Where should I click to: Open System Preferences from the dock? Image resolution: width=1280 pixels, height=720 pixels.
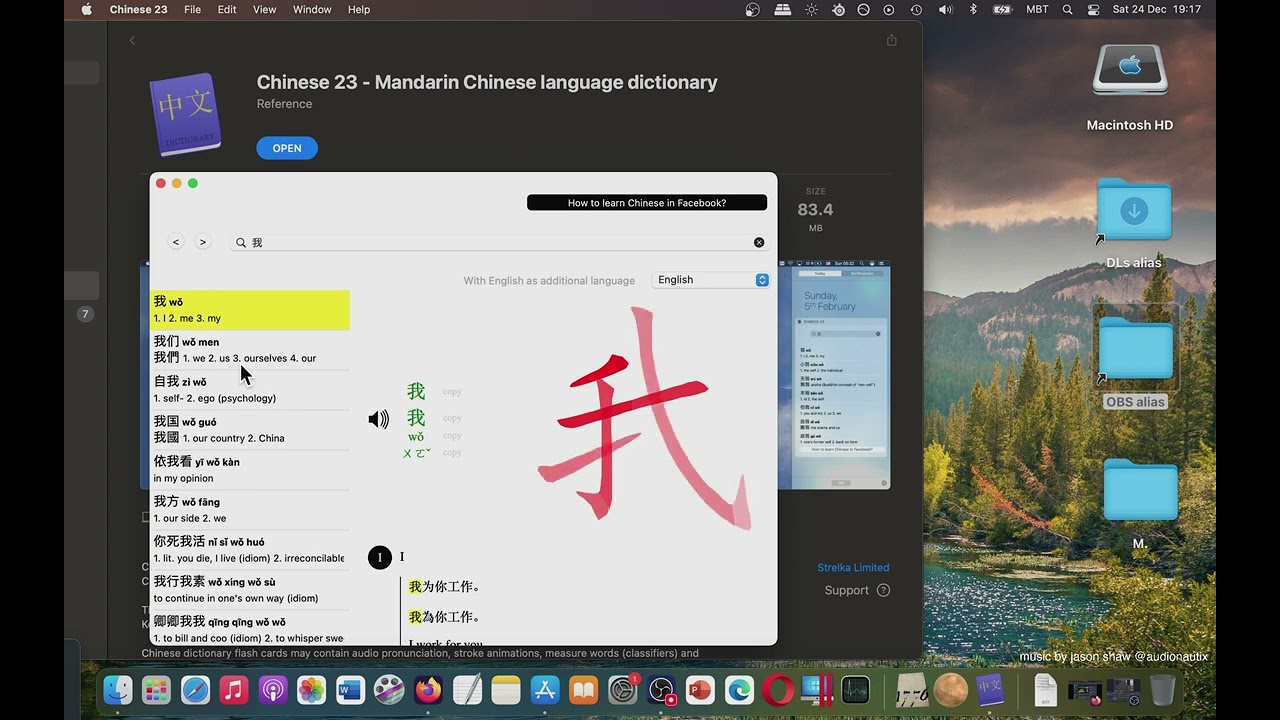(x=622, y=690)
